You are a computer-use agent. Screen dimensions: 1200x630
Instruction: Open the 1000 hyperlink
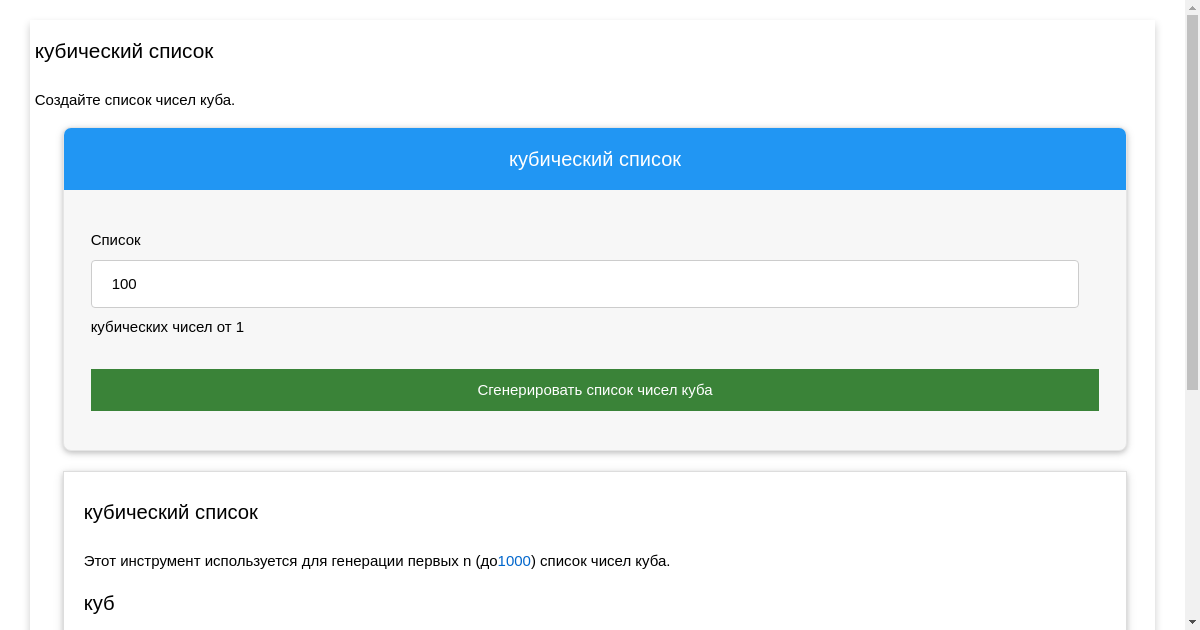coord(513,561)
